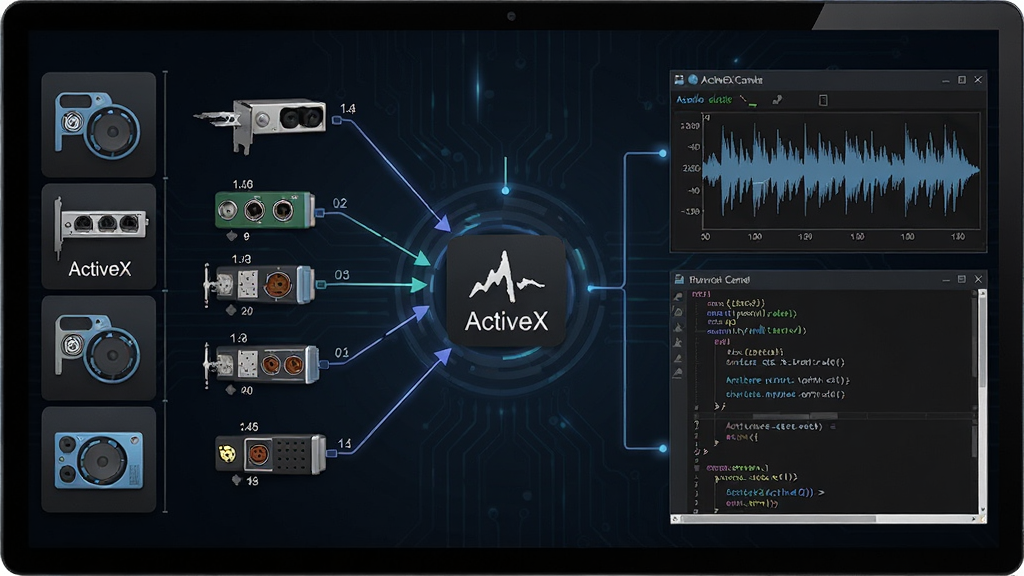Viewport: 1024px width, 576px height.
Task: Click the diamond marker labeled 18
Action: pos(236,480)
